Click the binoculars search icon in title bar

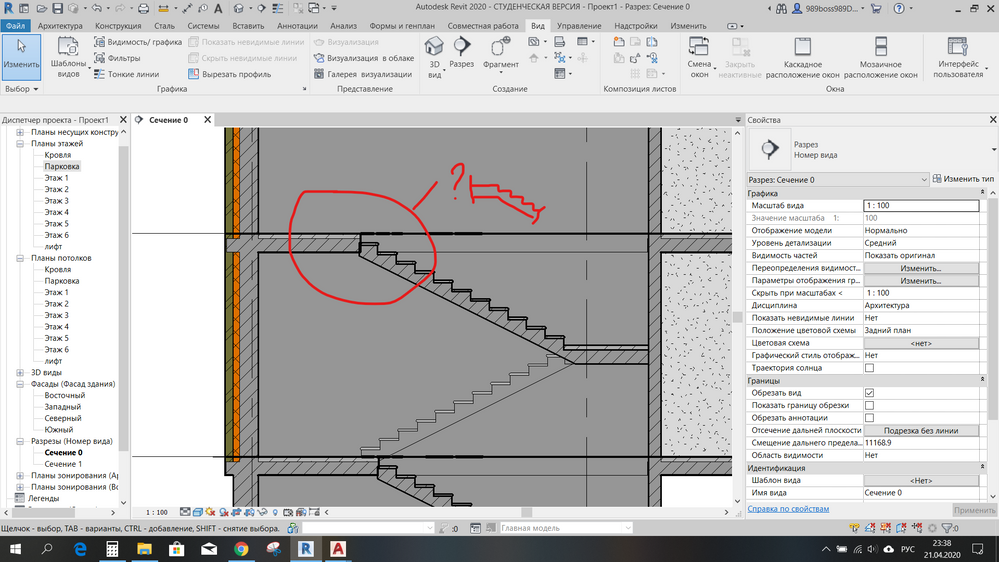pyautogui.click(x=782, y=8)
